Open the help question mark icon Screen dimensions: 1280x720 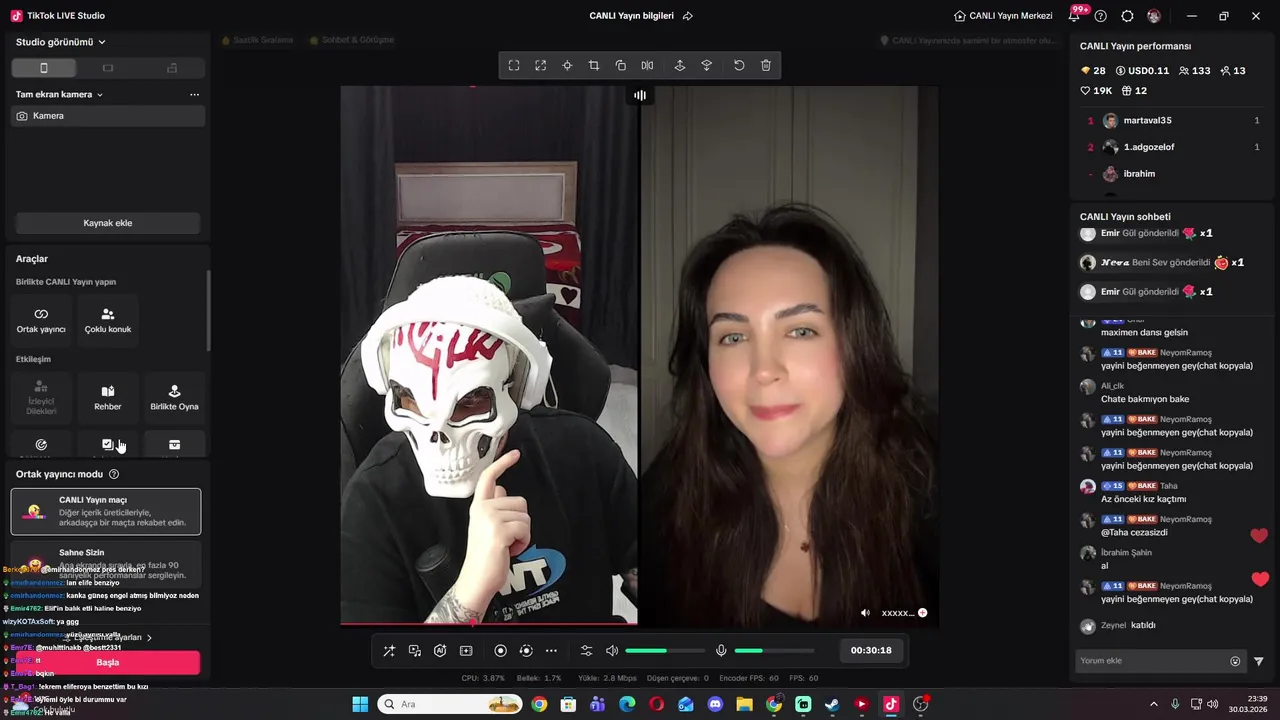pyautogui.click(x=1101, y=16)
